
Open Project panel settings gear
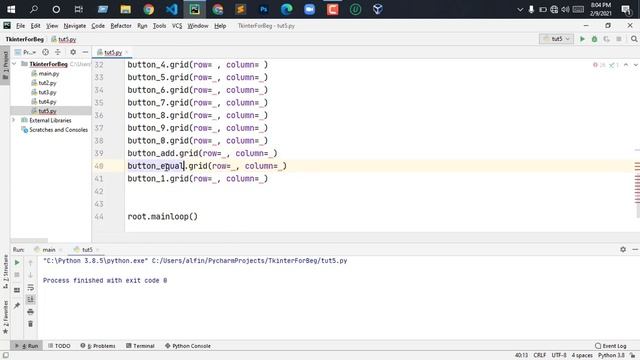point(73,52)
